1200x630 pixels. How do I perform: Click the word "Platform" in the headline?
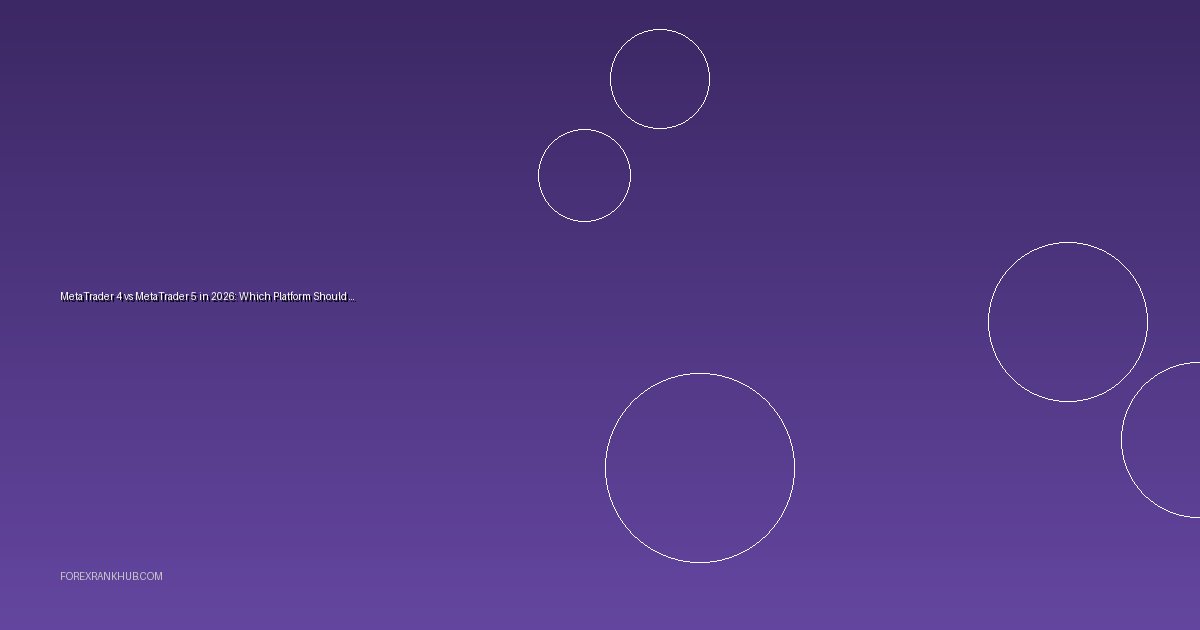click(291, 297)
